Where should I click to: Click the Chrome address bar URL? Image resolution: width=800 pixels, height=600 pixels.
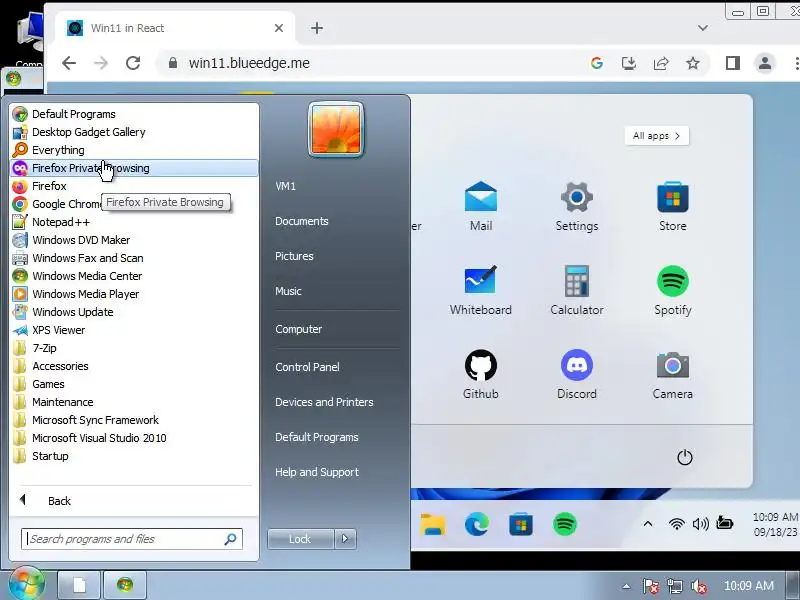tap(249, 63)
